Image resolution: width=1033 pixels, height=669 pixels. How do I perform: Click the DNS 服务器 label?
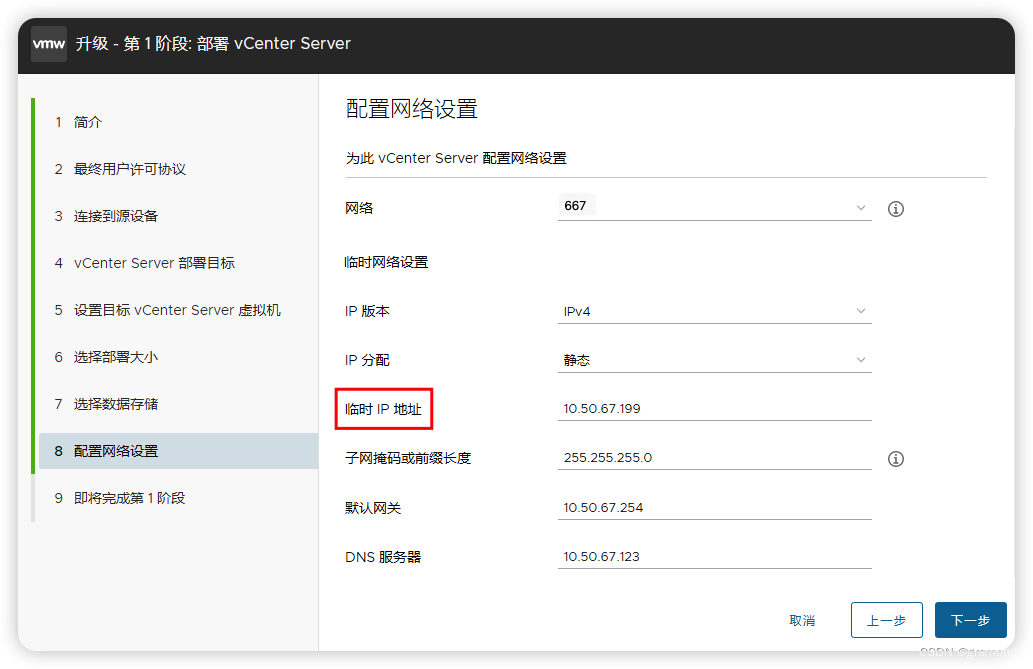[x=383, y=557]
